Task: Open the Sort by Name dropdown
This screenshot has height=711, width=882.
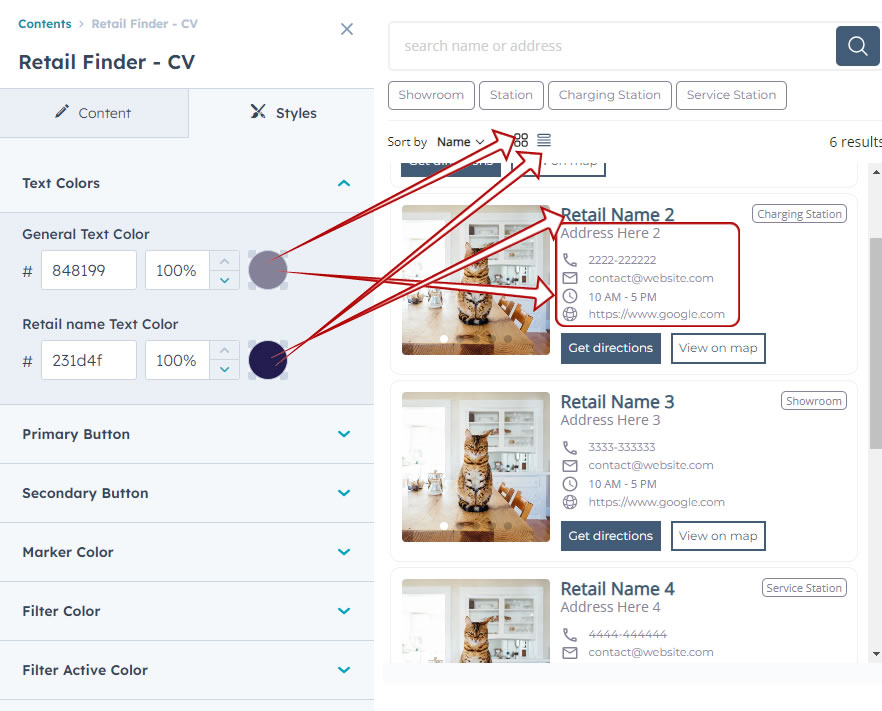Action: coord(460,142)
